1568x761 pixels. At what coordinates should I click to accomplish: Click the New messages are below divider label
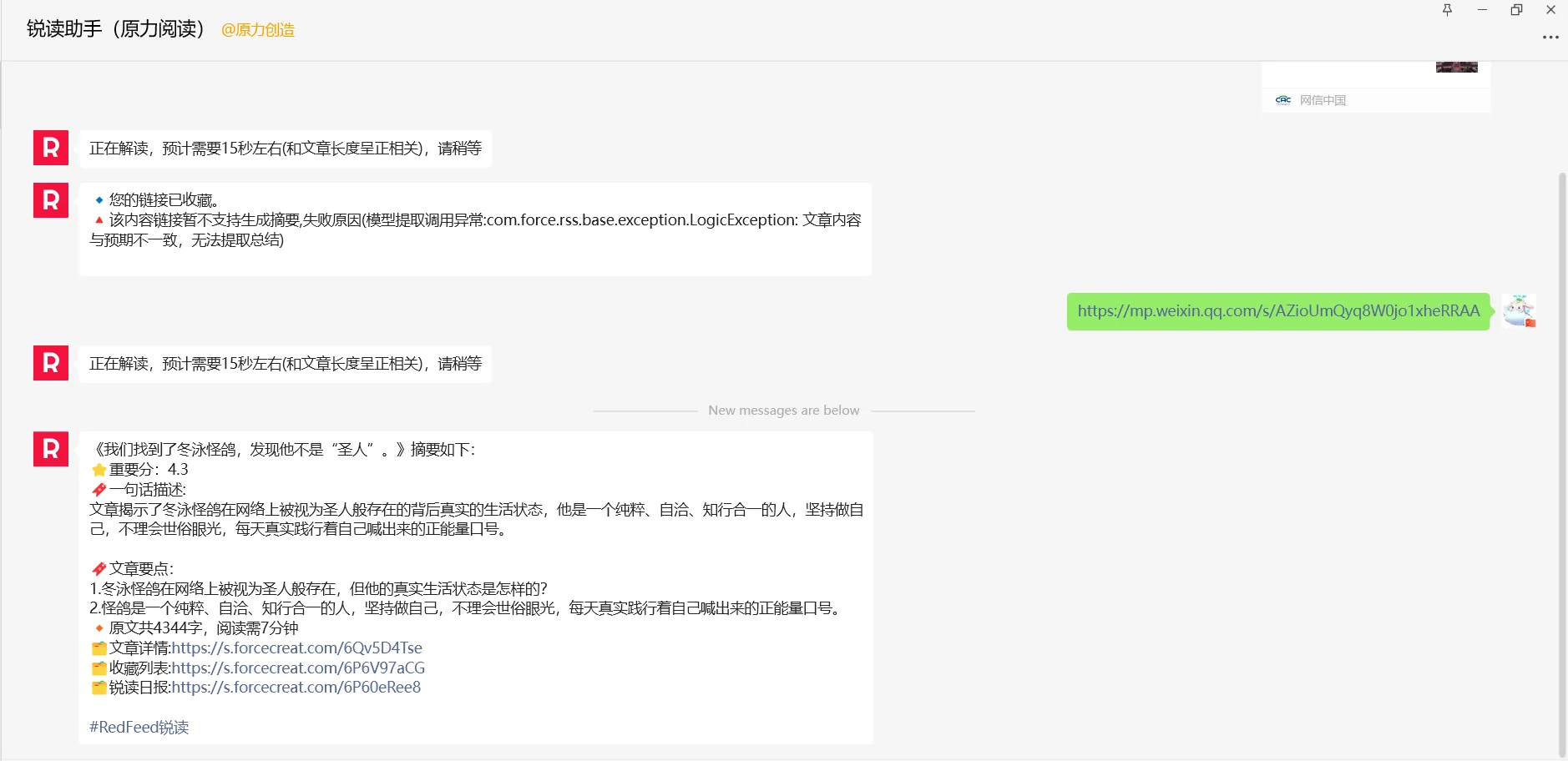pyautogui.click(x=784, y=411)
